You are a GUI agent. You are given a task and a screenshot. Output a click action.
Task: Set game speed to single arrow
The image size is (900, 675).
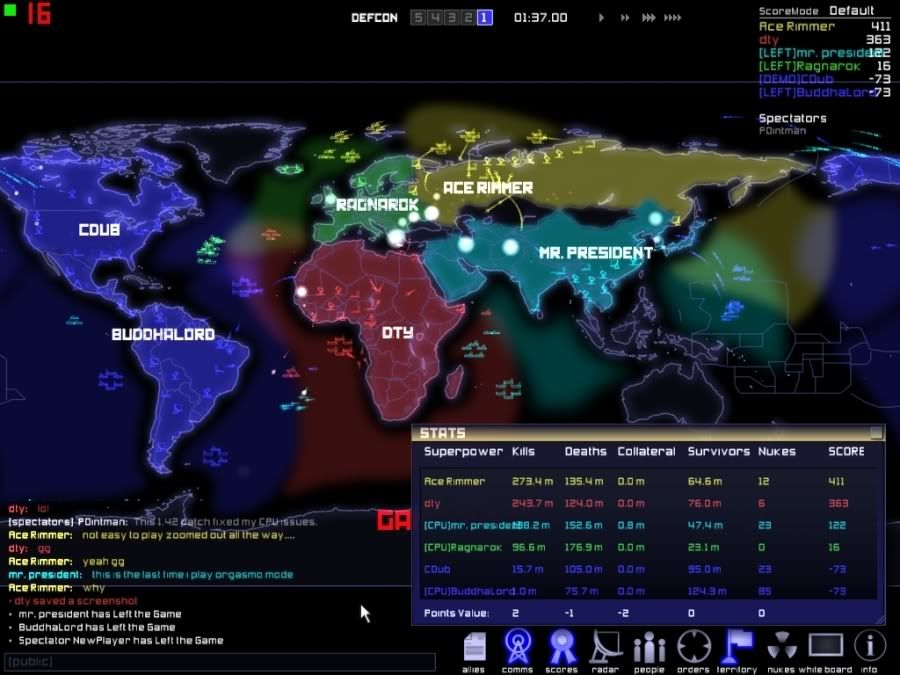click(601, 18)
